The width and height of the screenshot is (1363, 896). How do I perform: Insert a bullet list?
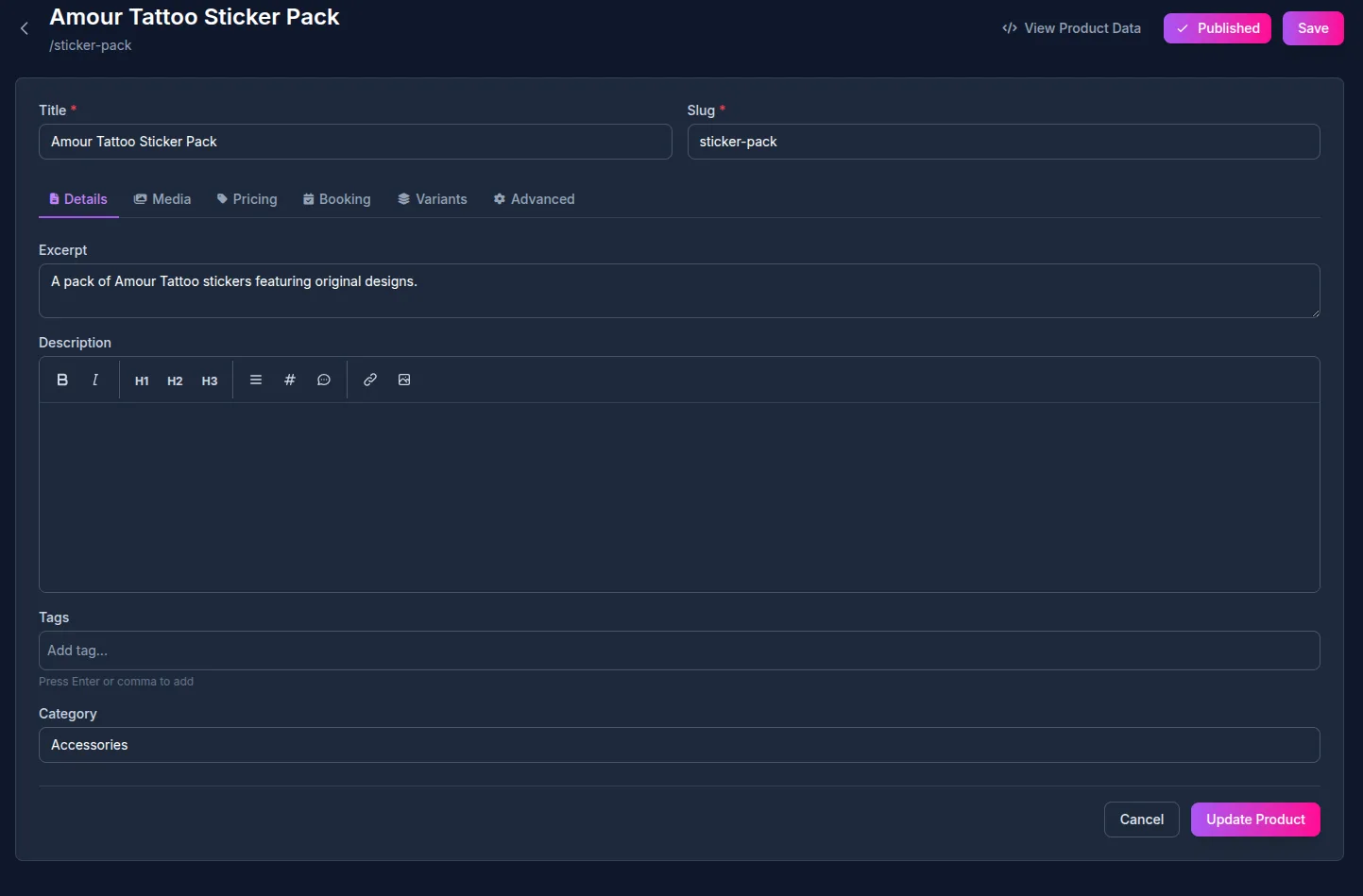[256, 380]
